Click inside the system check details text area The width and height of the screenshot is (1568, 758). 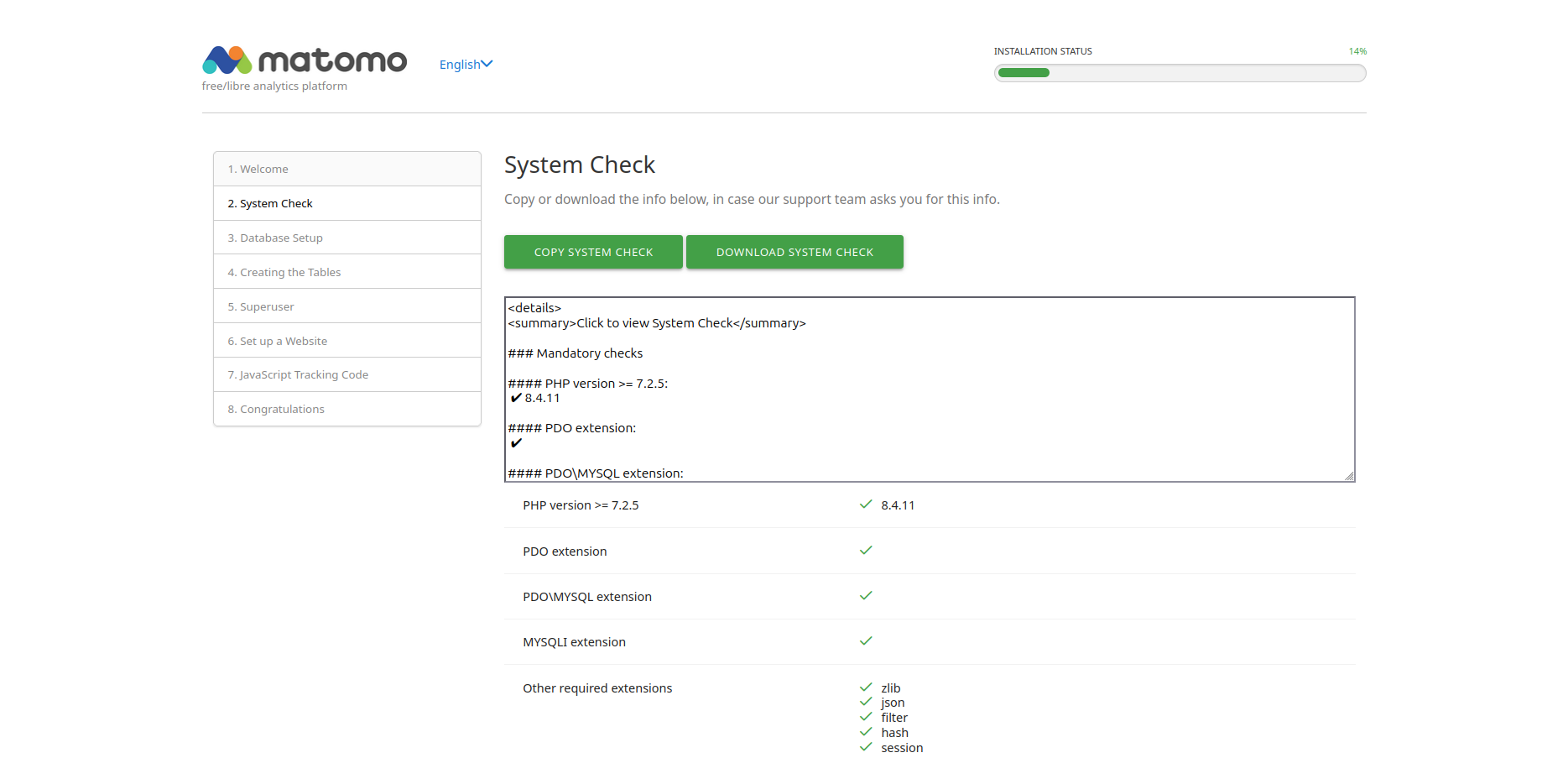929,389
